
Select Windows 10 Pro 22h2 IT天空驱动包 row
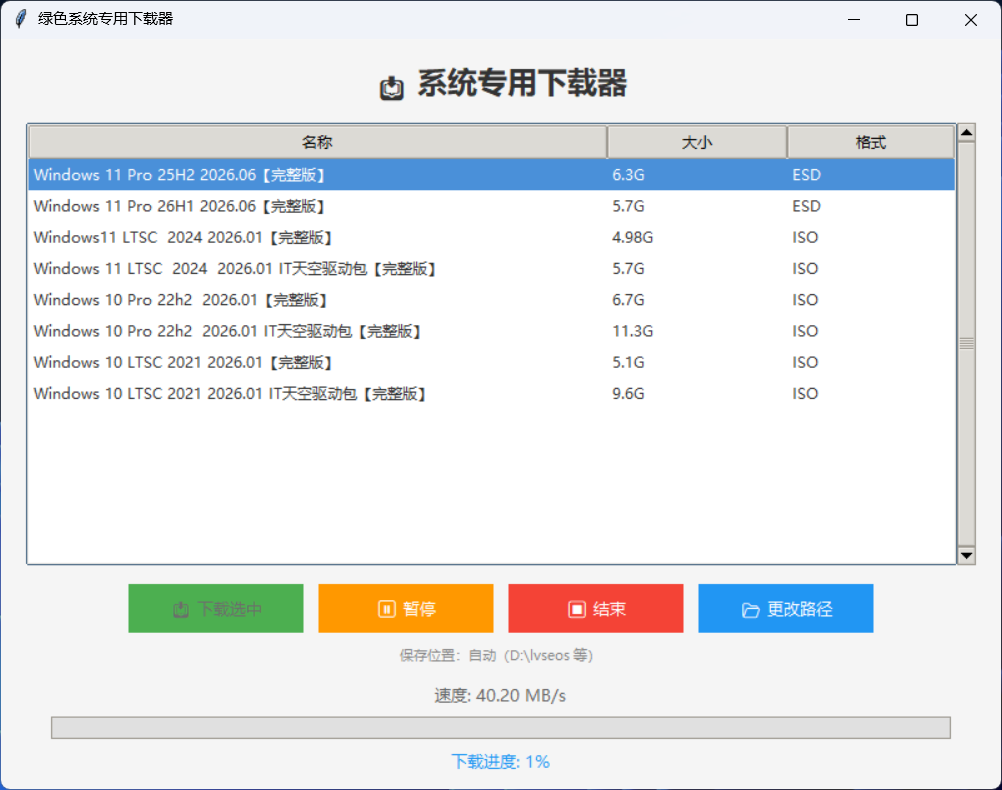coord(491,331)
